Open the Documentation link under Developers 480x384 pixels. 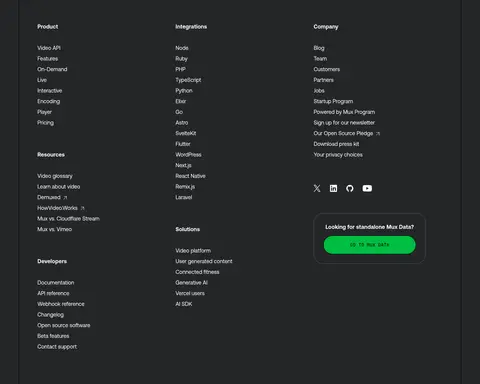pyautogui.click(x=56, y=283)
